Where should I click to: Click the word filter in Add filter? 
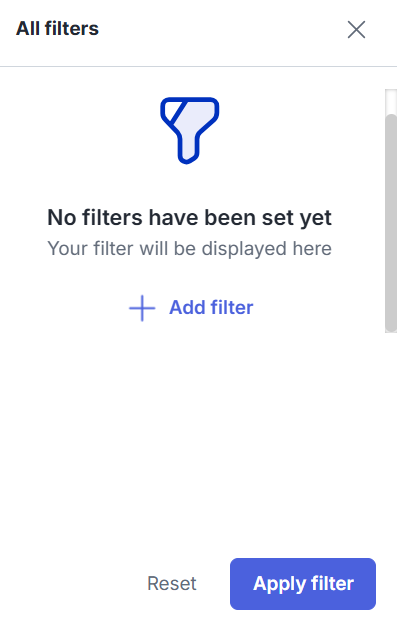[232, 308]
